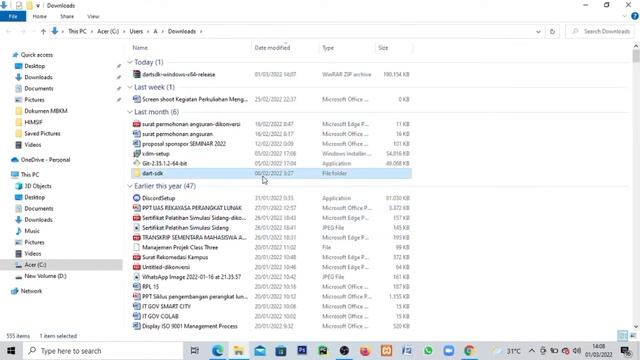Open Photoshop from the taskbar

[x=302, y=351]
